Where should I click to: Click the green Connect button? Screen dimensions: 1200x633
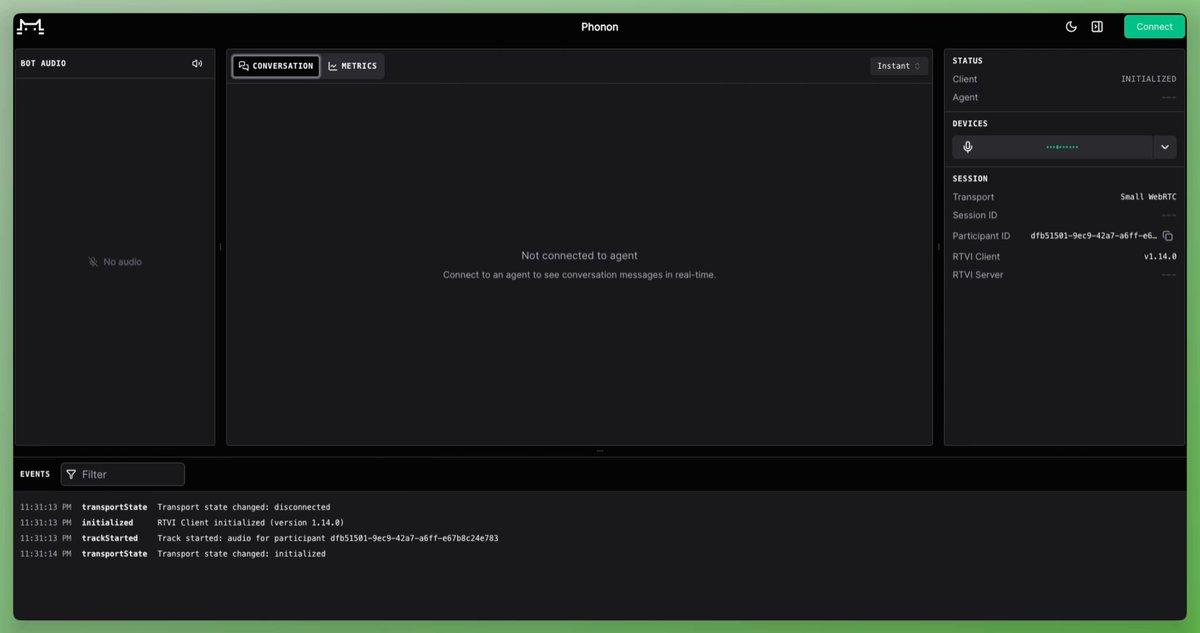pyautogui.click(x=1154, y=27)
